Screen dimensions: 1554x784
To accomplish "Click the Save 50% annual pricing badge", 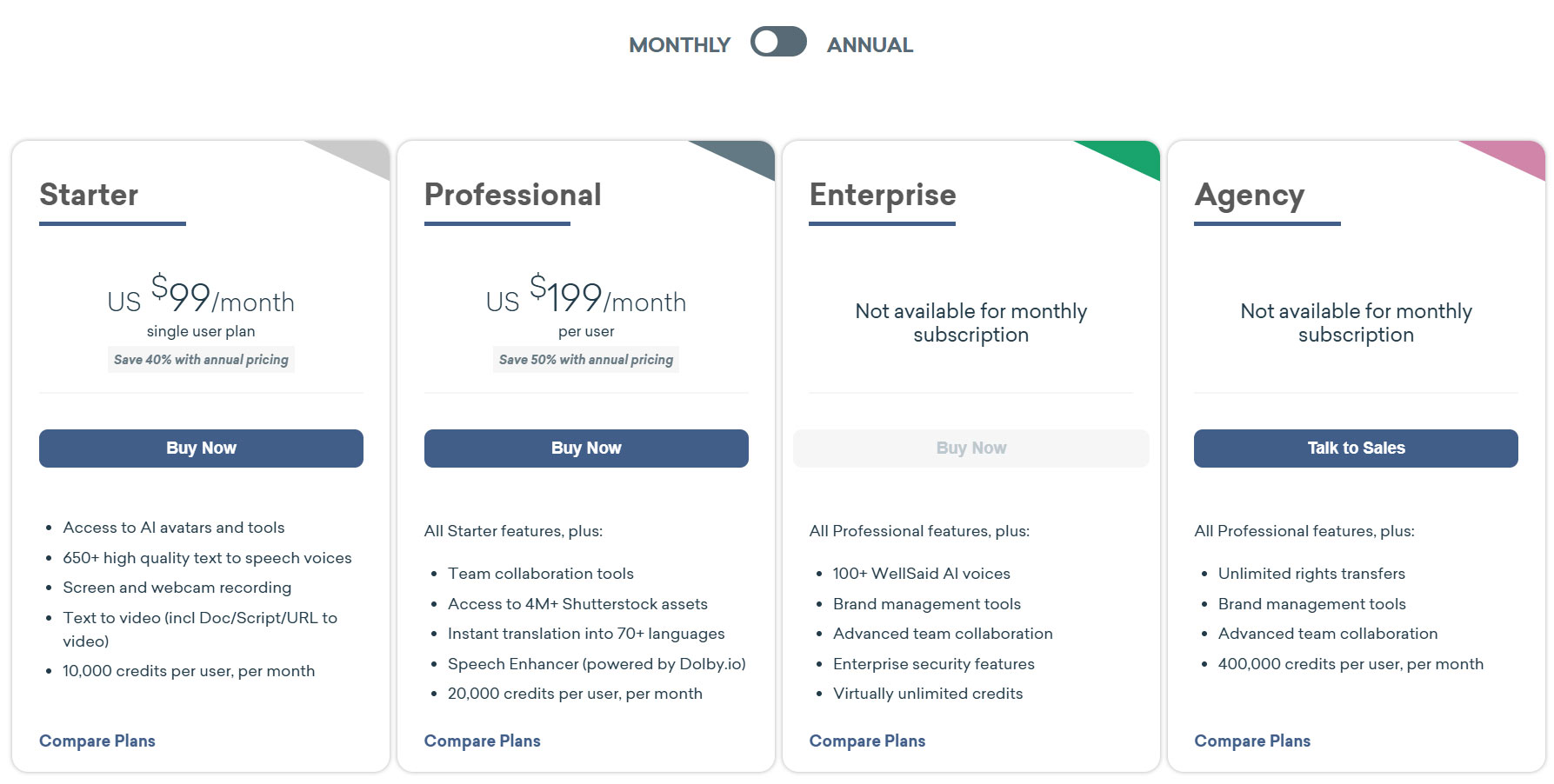I will [585, 359].
